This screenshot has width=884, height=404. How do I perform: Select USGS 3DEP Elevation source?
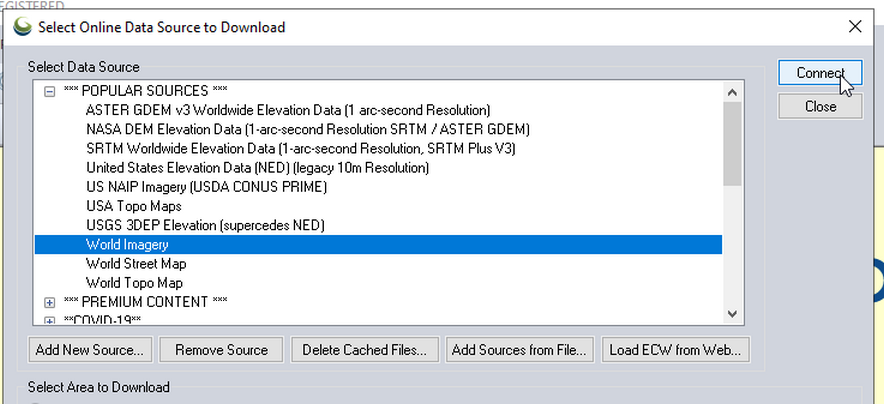pyautogui.click(x=219, y=225)
